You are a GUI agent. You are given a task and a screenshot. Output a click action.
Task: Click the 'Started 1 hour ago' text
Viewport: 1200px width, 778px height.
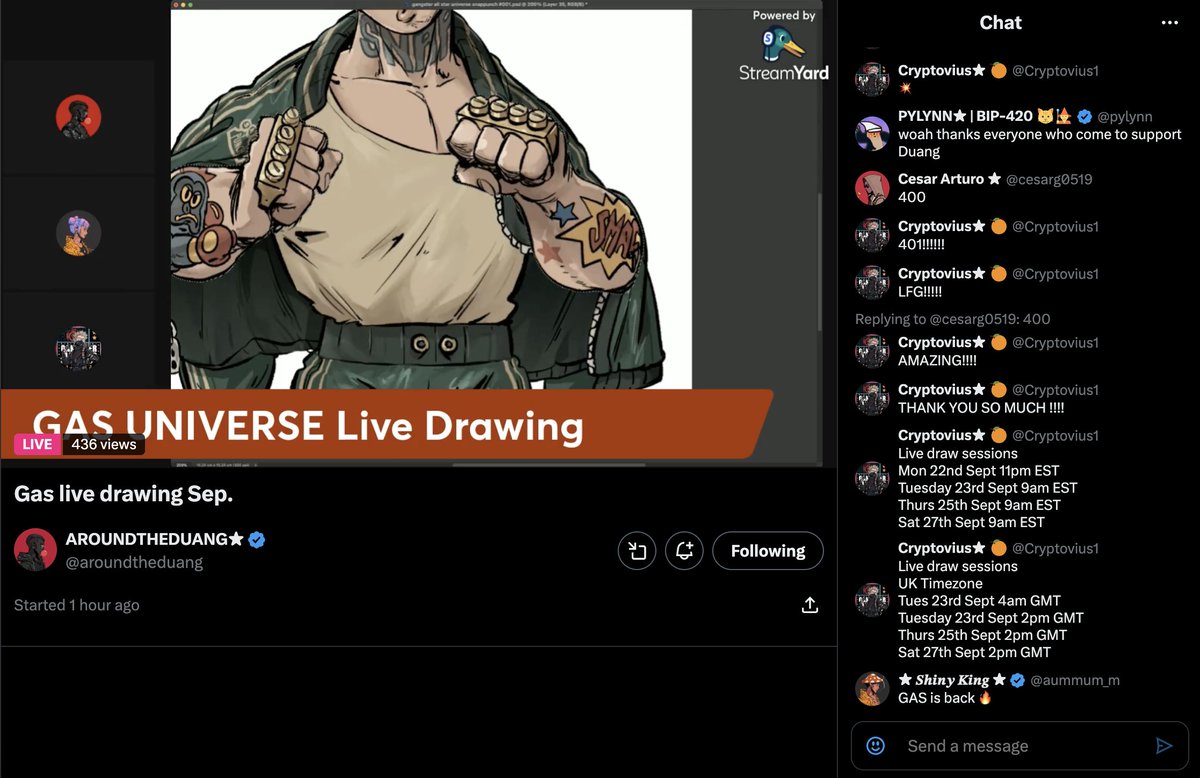(x=77, y=605)
